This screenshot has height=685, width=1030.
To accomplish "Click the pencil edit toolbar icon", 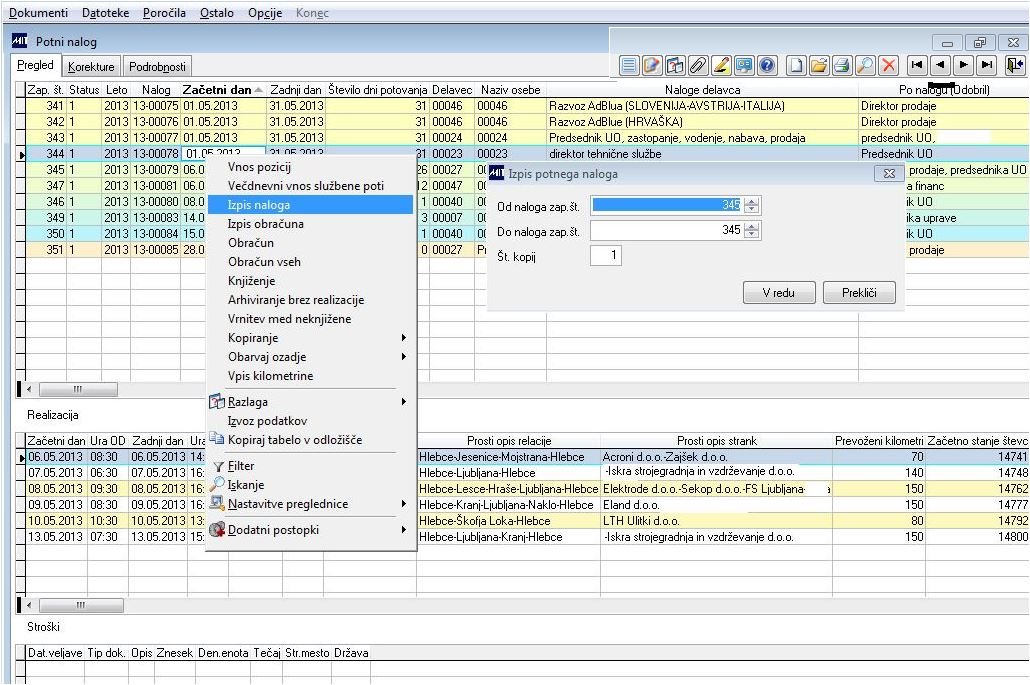I will coord(722,66).
